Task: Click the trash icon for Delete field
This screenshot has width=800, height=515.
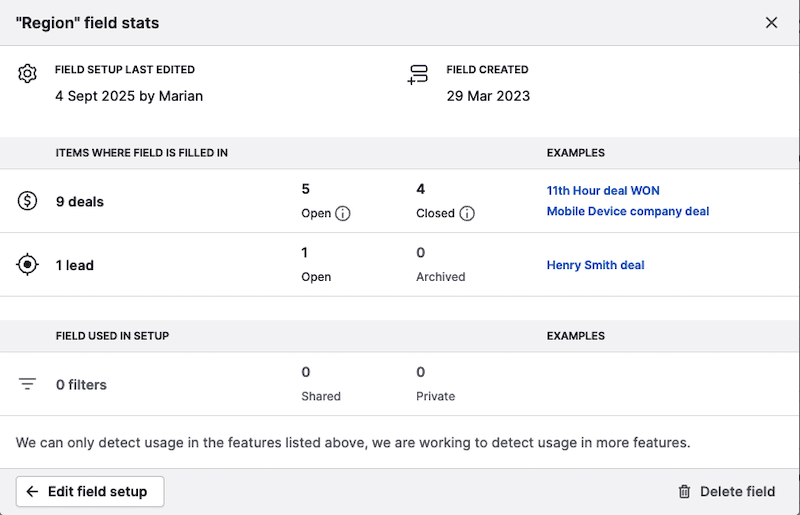Action: (684, 491)
